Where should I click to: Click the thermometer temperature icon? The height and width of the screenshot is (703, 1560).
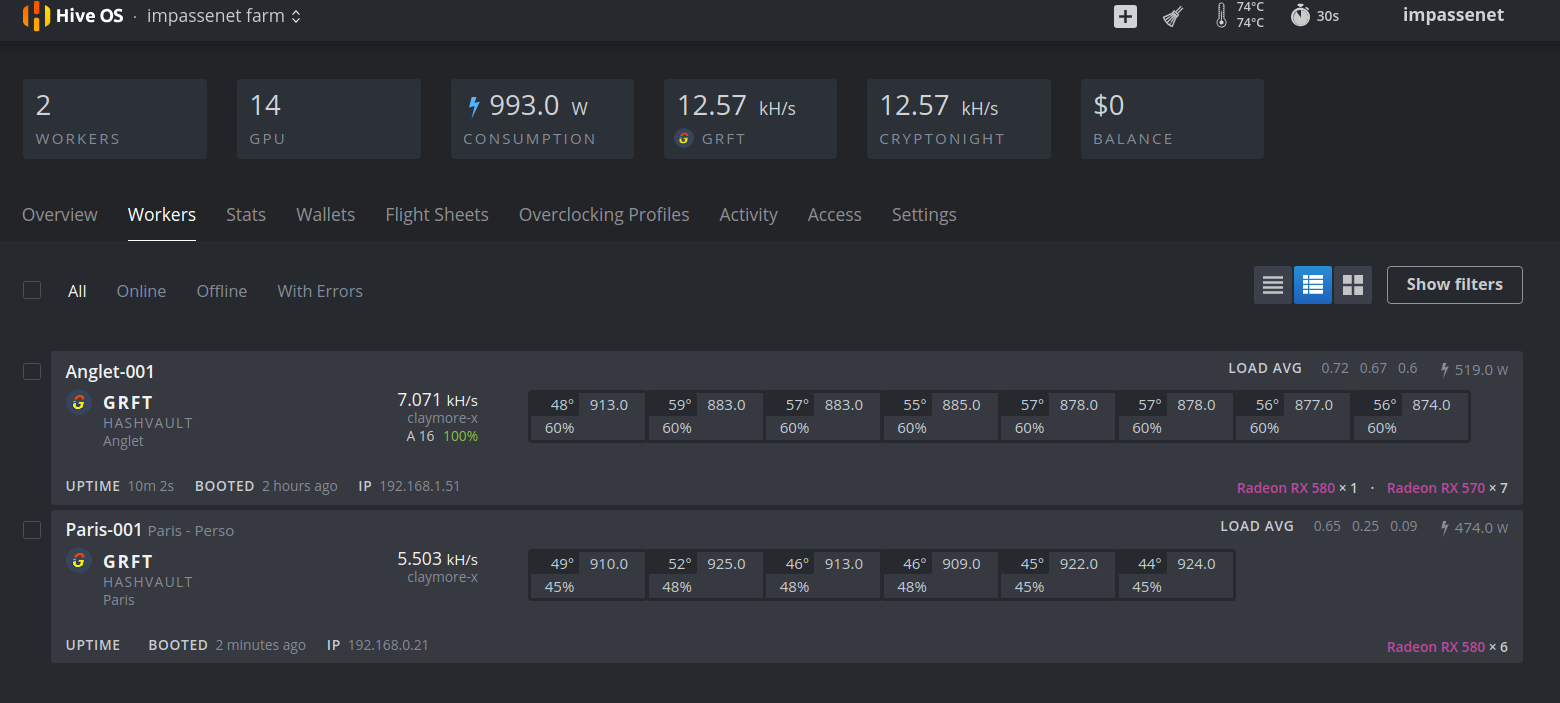click(1221, 15)
